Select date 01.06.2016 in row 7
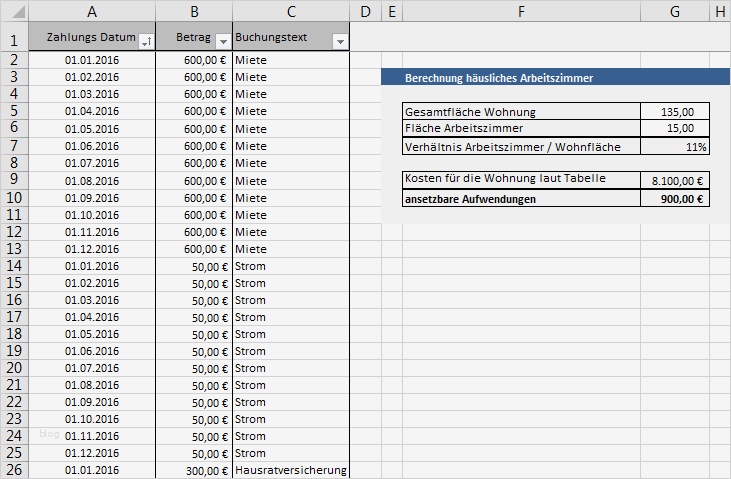731x479 pixels. (92, 146)
